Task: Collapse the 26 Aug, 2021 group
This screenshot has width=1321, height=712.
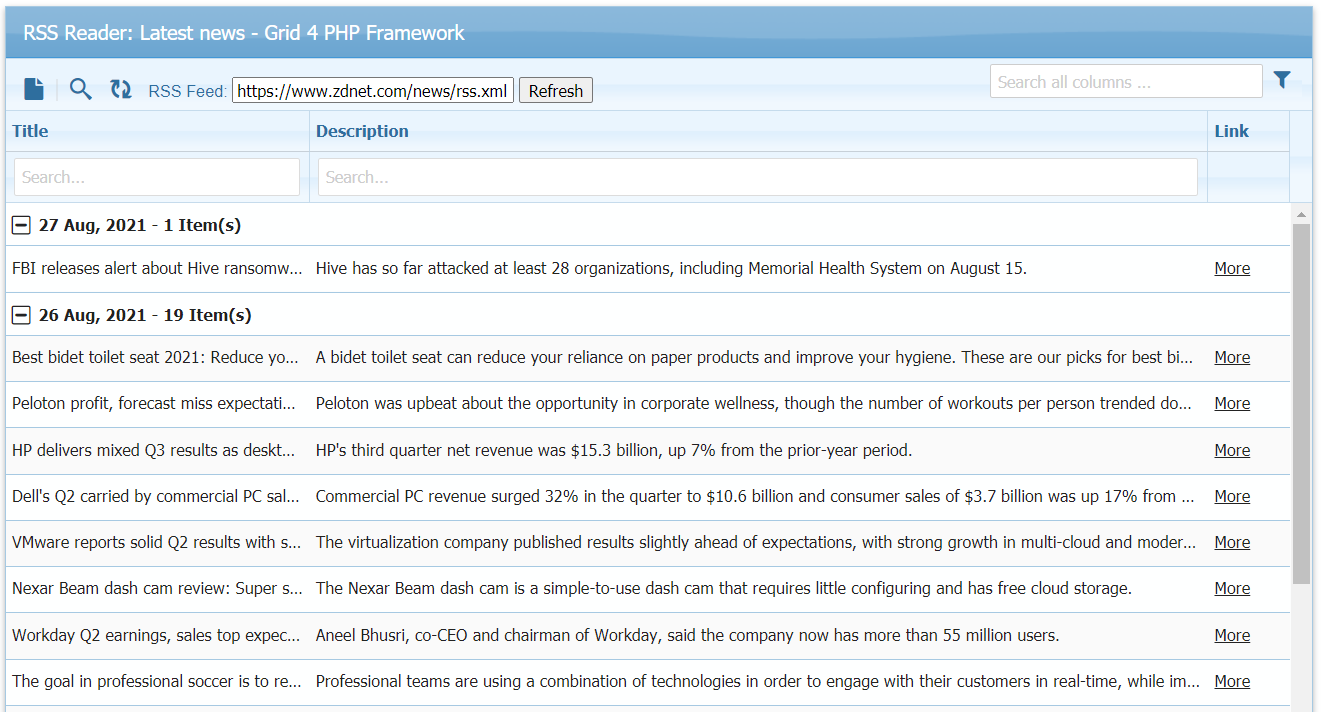Action: pyautogui.click(x=20, y=316)
